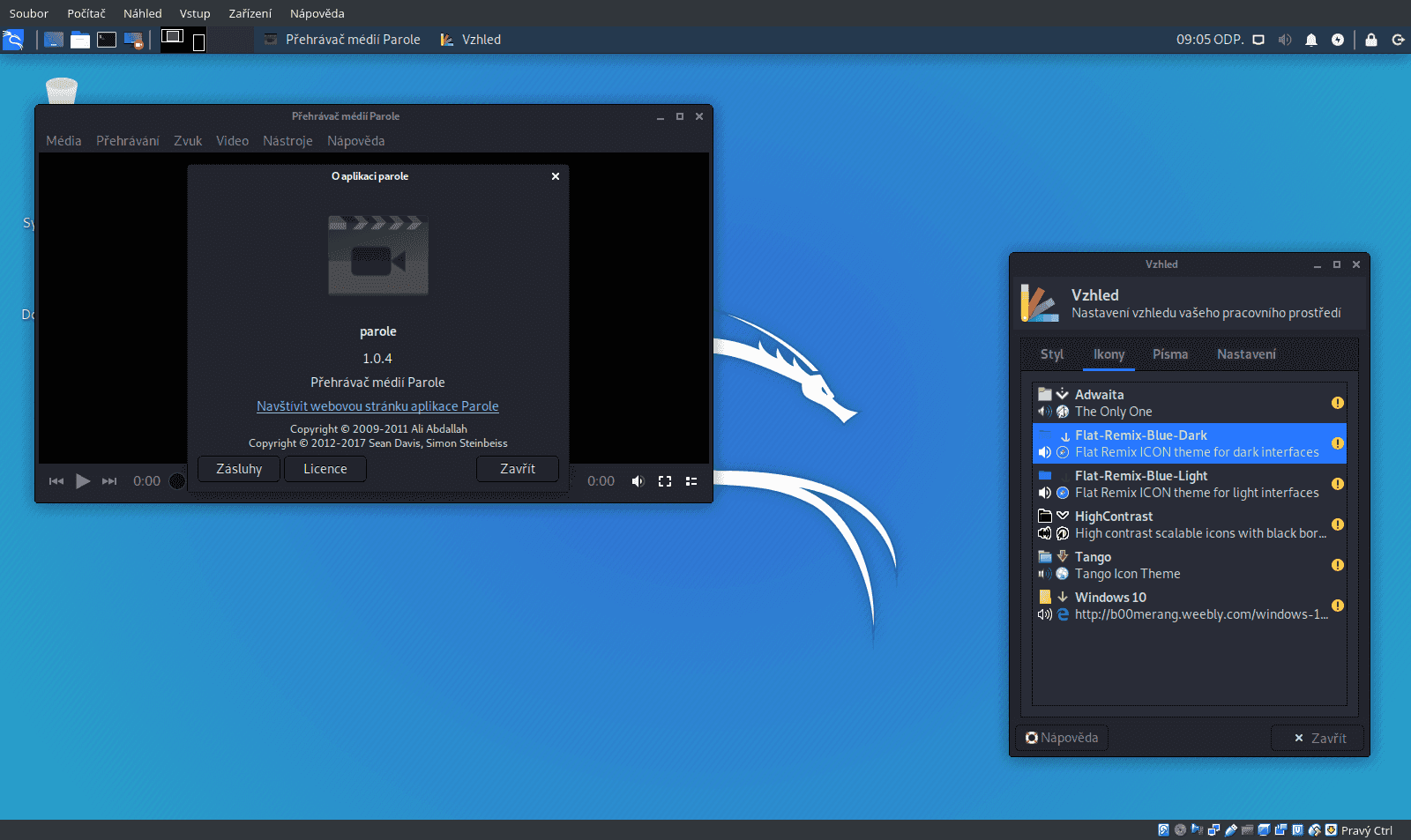1411x840 pixels.
Task: Switch to the Písma tab in Vzhled
Action: click(1170, 354)
